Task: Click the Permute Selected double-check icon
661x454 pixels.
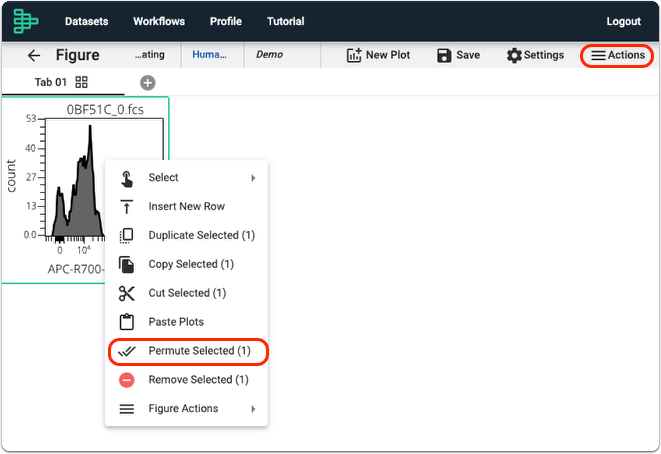Action: (x=126, y=351)
